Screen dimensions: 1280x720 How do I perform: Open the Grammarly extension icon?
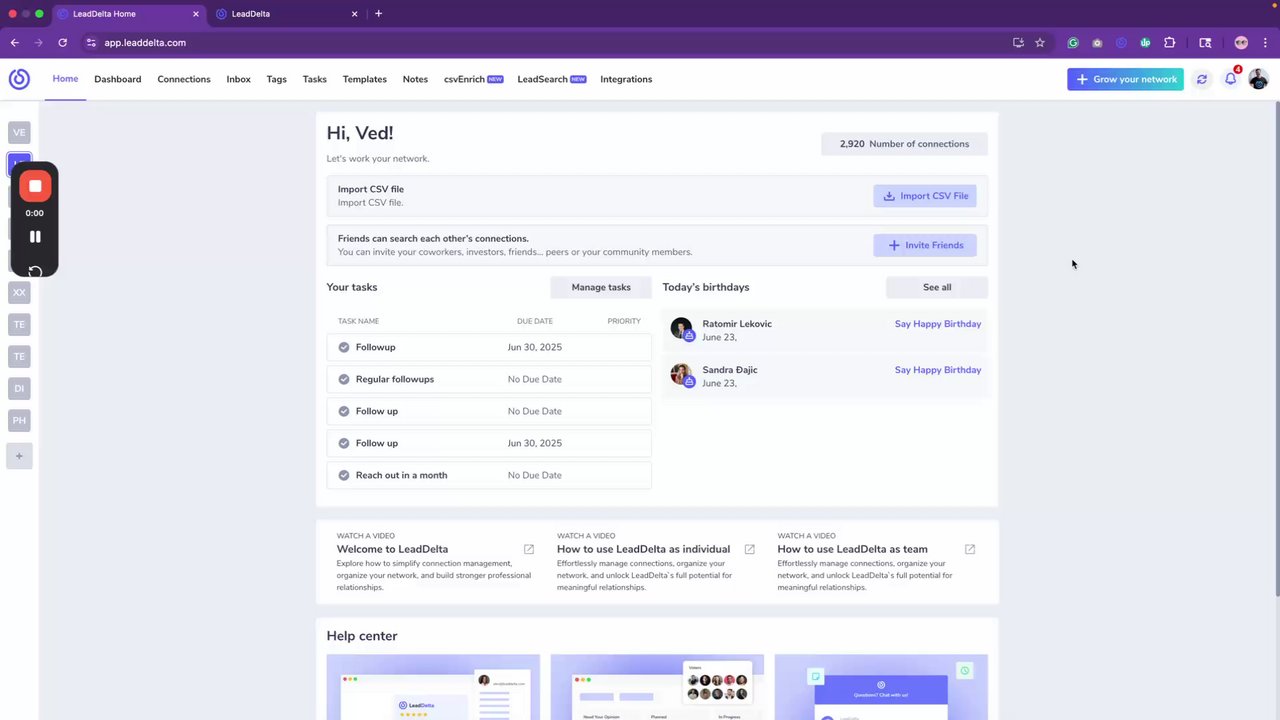coord(1073,43)
